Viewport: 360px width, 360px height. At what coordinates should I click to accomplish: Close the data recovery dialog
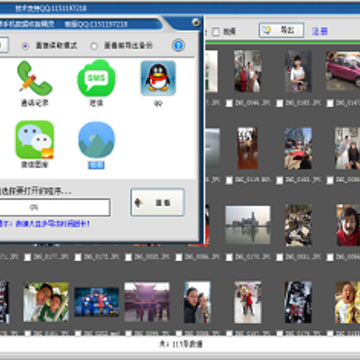196,23
